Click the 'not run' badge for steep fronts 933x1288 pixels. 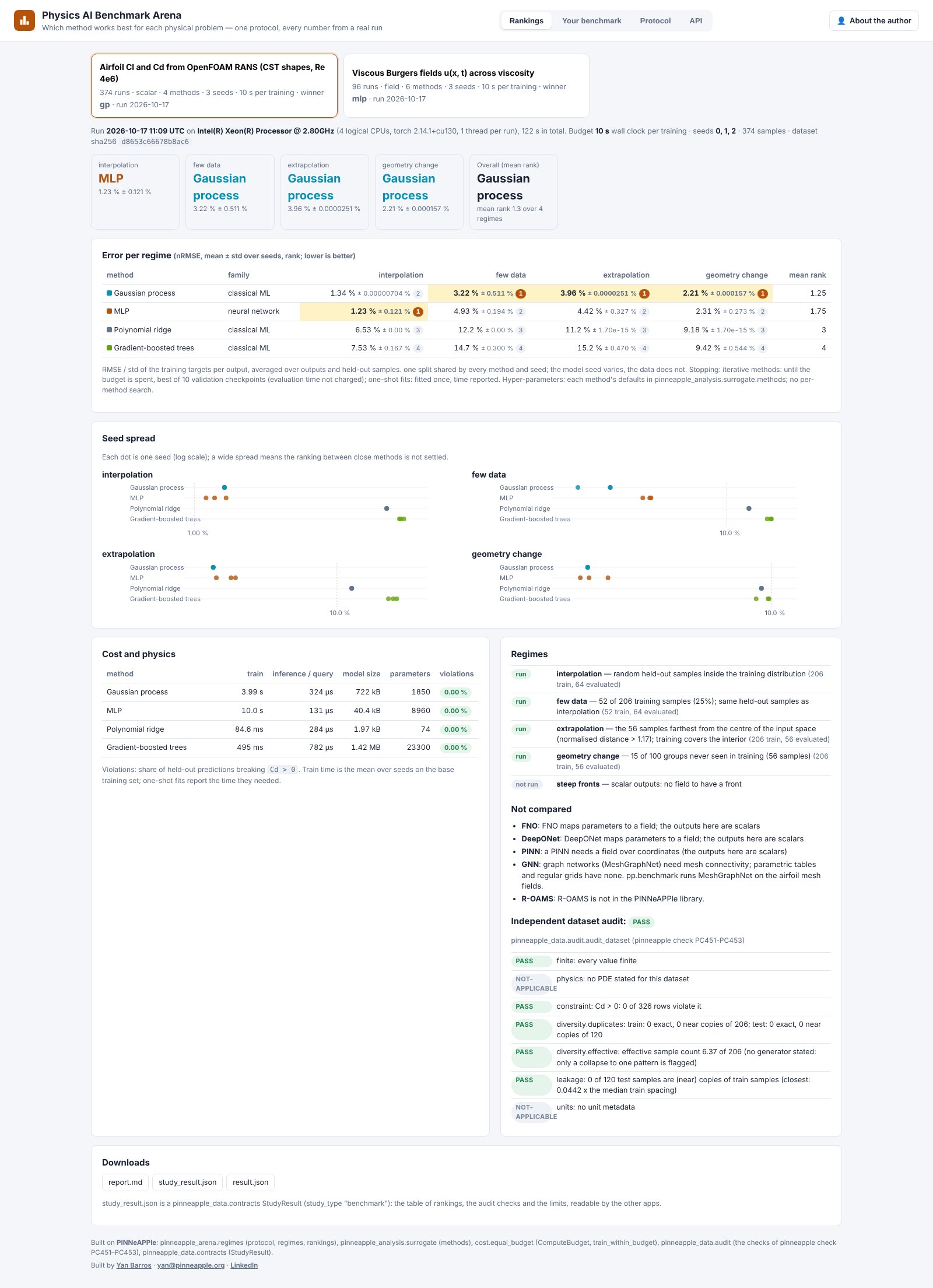coord(527,784)
